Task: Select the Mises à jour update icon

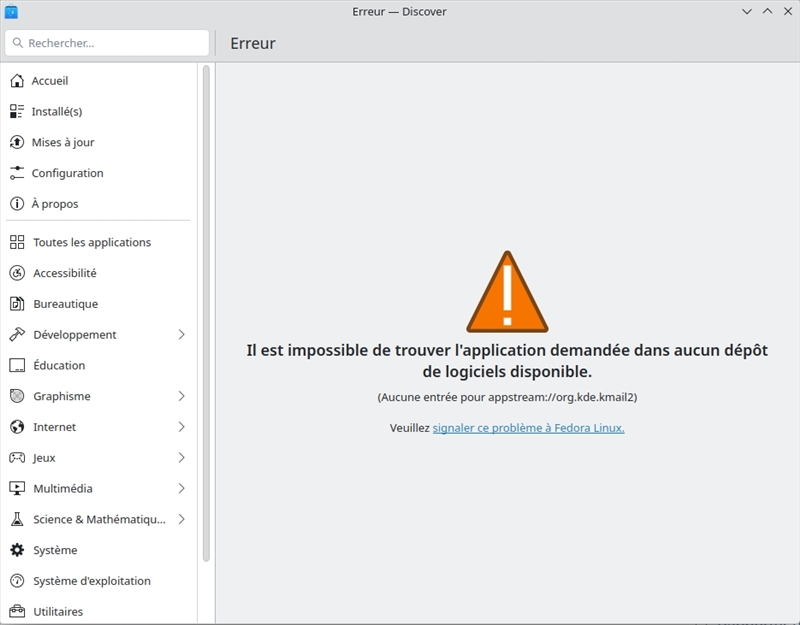Action: (17, 142)
